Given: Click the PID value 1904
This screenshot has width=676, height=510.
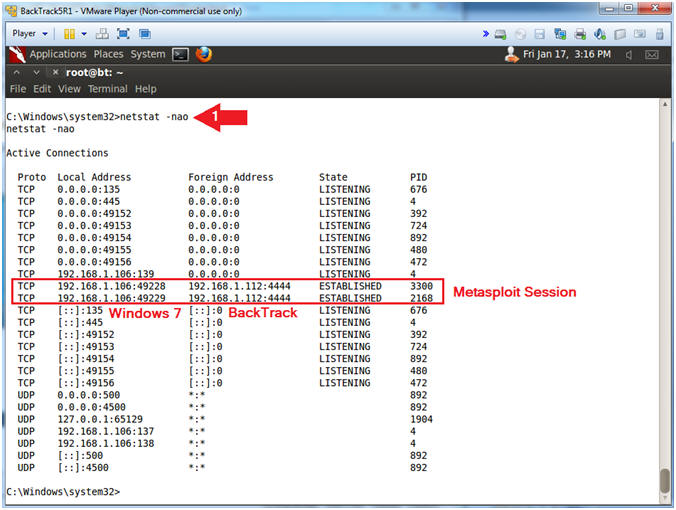Looking at the screenshot, I should click(421, 419).
